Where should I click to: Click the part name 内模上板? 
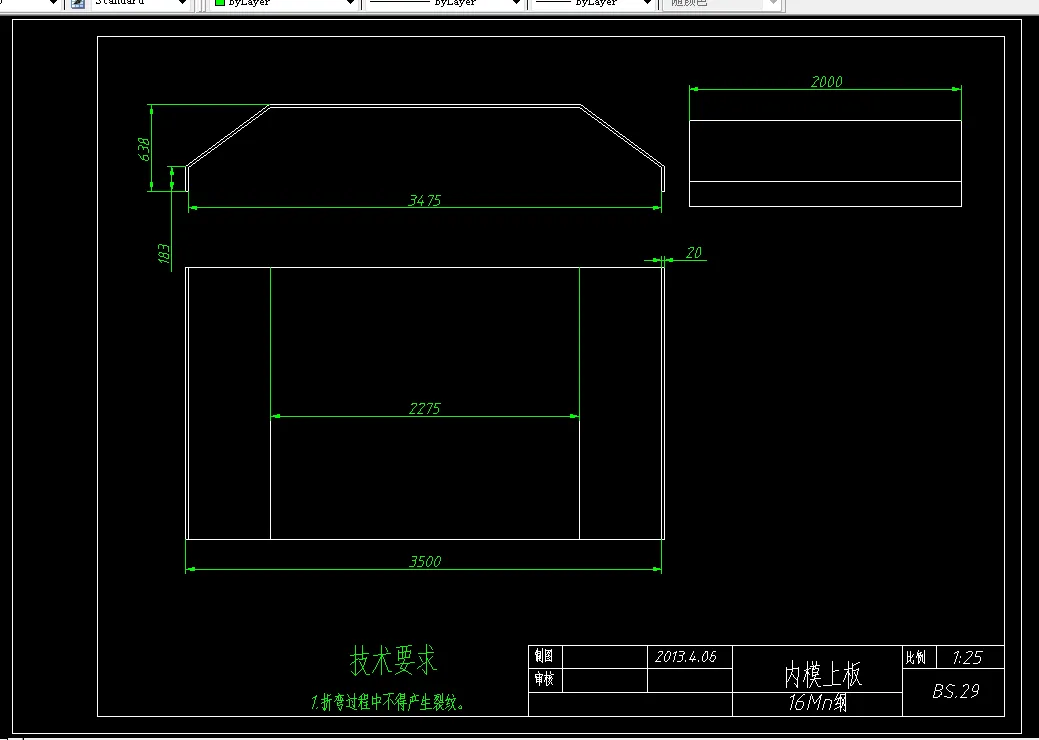(x=823, y=675)
